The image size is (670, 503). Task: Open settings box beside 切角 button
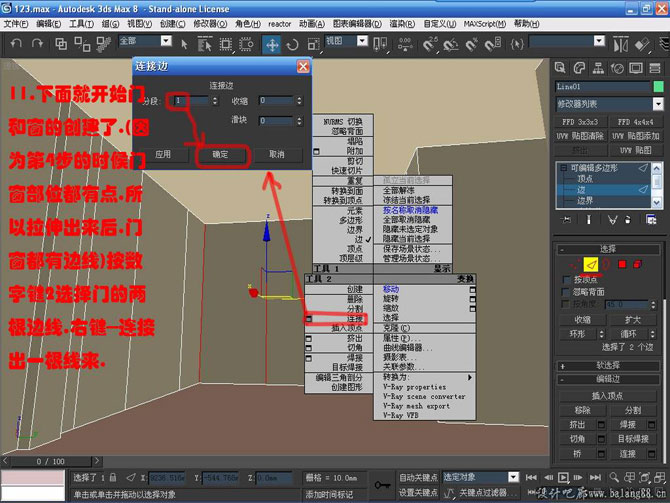point(601,439)
